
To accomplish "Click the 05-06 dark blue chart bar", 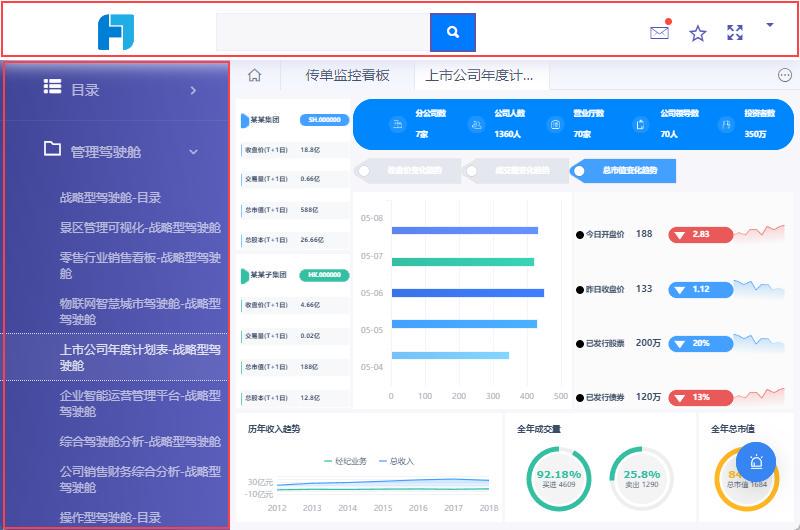I will (x=468, y=293).
